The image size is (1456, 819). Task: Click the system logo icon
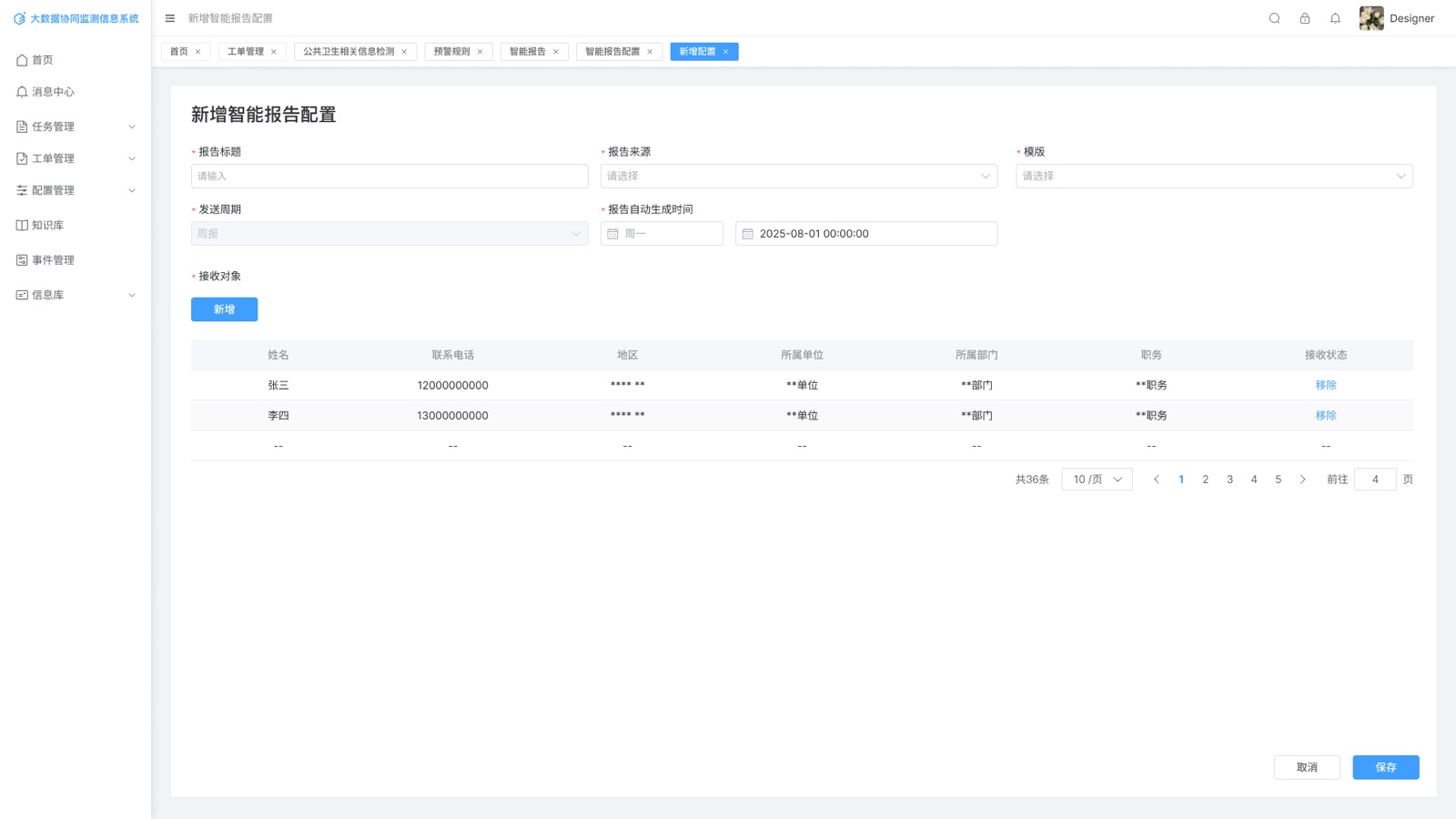pos(19,18)
